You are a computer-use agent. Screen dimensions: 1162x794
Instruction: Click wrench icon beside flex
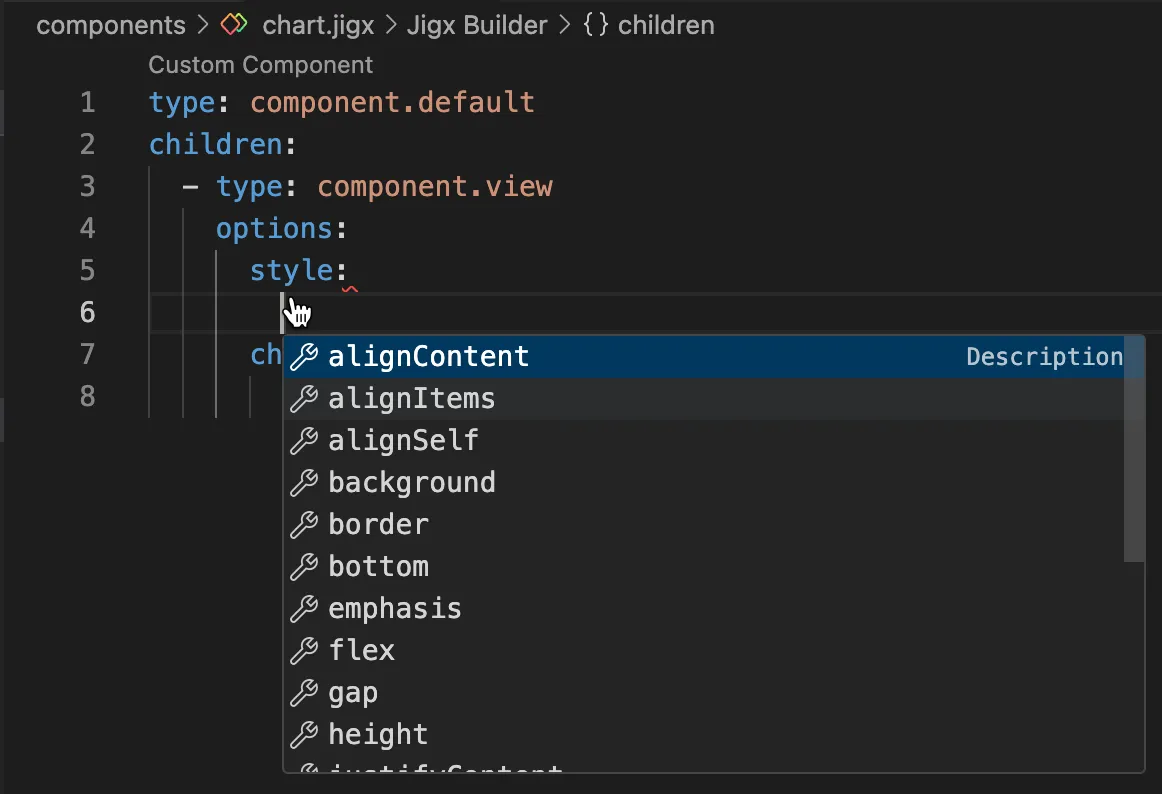[304, 650]
